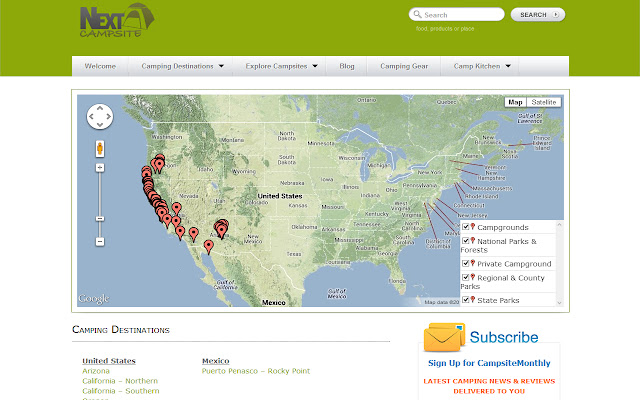Toggle the State Parks checkbox
This screenshot has height=400, width=640.
[465, 300]
